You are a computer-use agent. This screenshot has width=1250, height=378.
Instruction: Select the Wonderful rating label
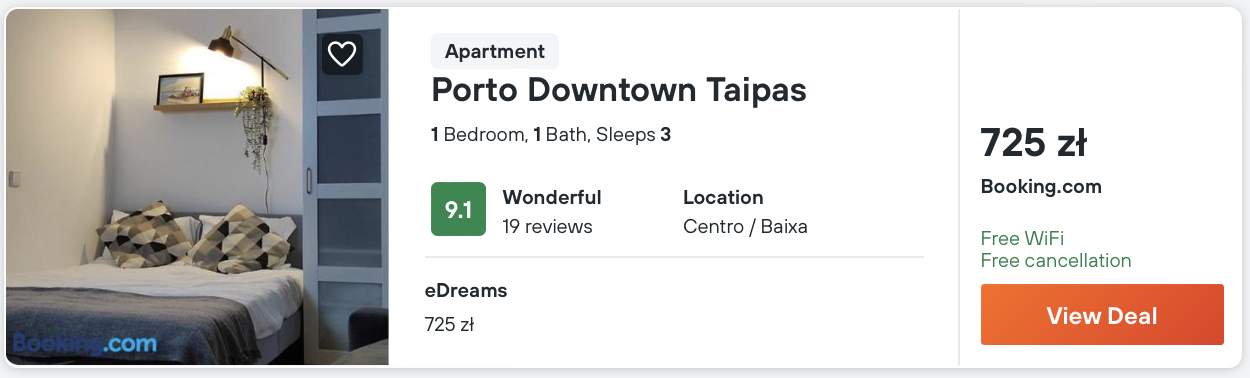point(552,197)
